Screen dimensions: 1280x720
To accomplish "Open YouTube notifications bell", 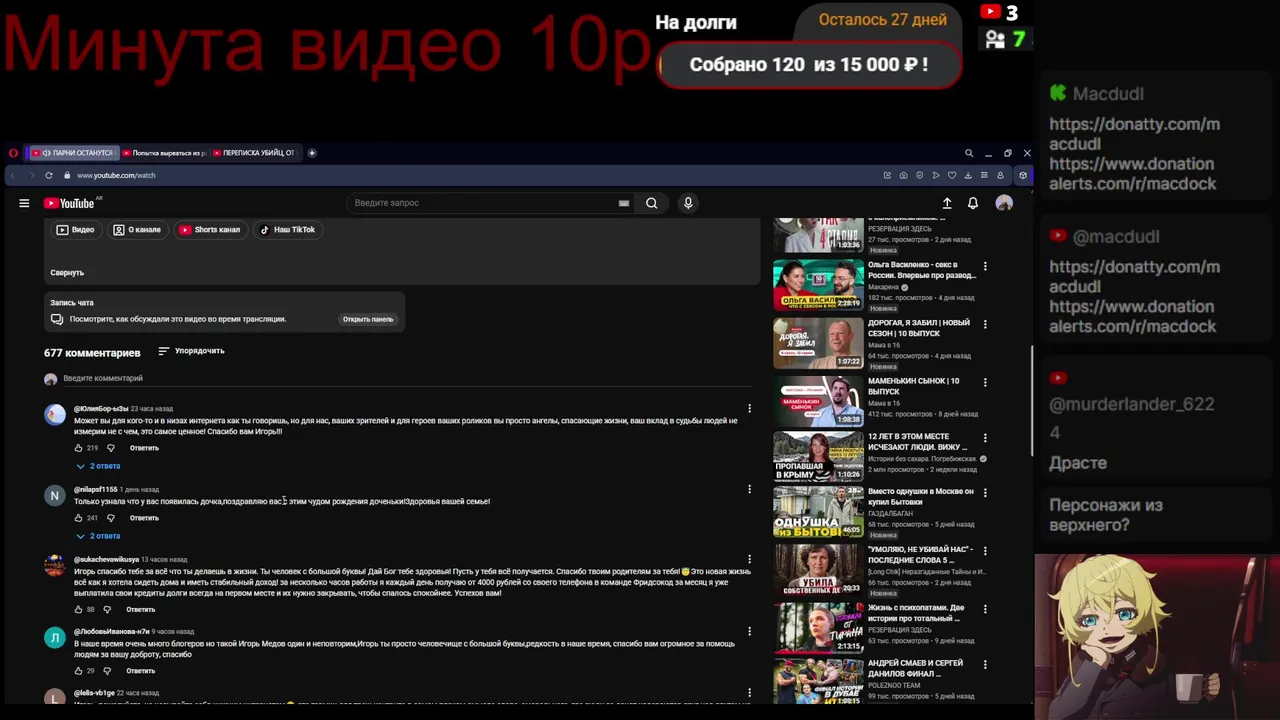I will 973,203.
